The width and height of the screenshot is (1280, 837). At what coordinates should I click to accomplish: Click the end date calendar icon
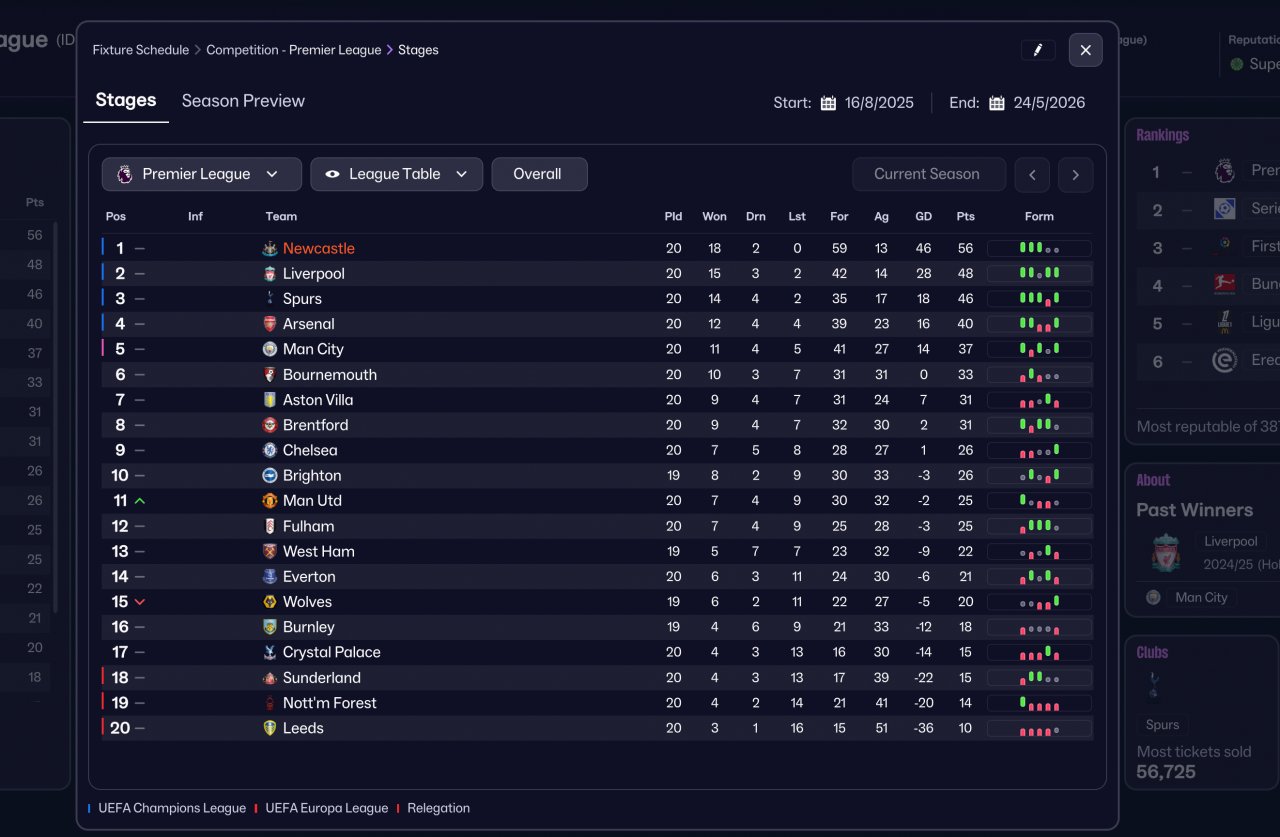[x=997, y=103]
